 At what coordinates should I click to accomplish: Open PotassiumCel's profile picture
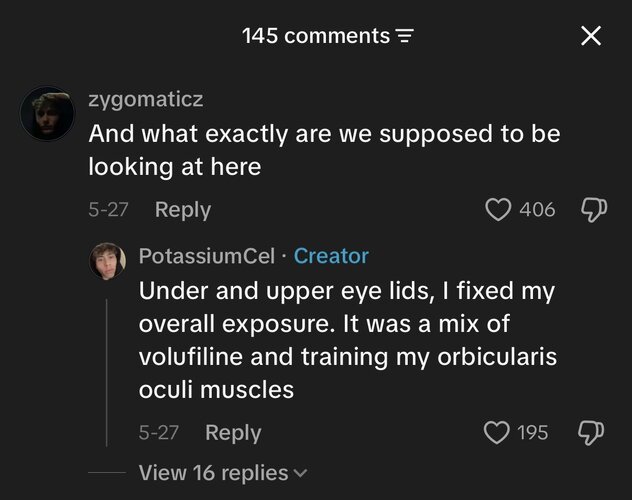(x=107, y=261)
